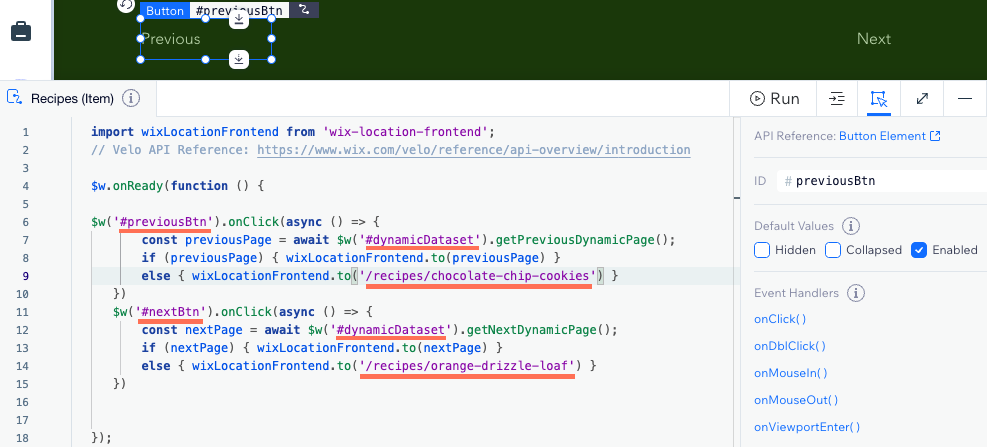Image resolution: width=987 pixels, height=447 pixels.
Task: Click the middle-right resize handle of Previous button
Action: point(272,39)
